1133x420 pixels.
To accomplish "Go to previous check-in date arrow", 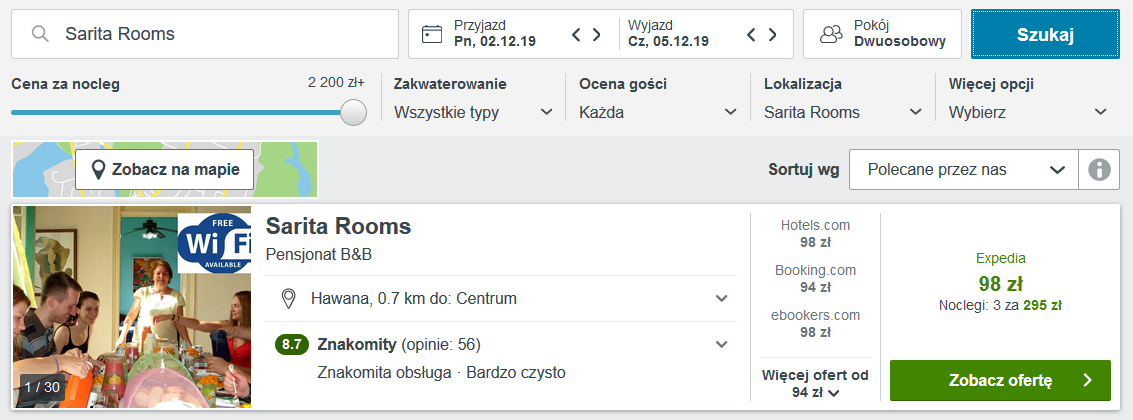I will click(x=577, y=34).
